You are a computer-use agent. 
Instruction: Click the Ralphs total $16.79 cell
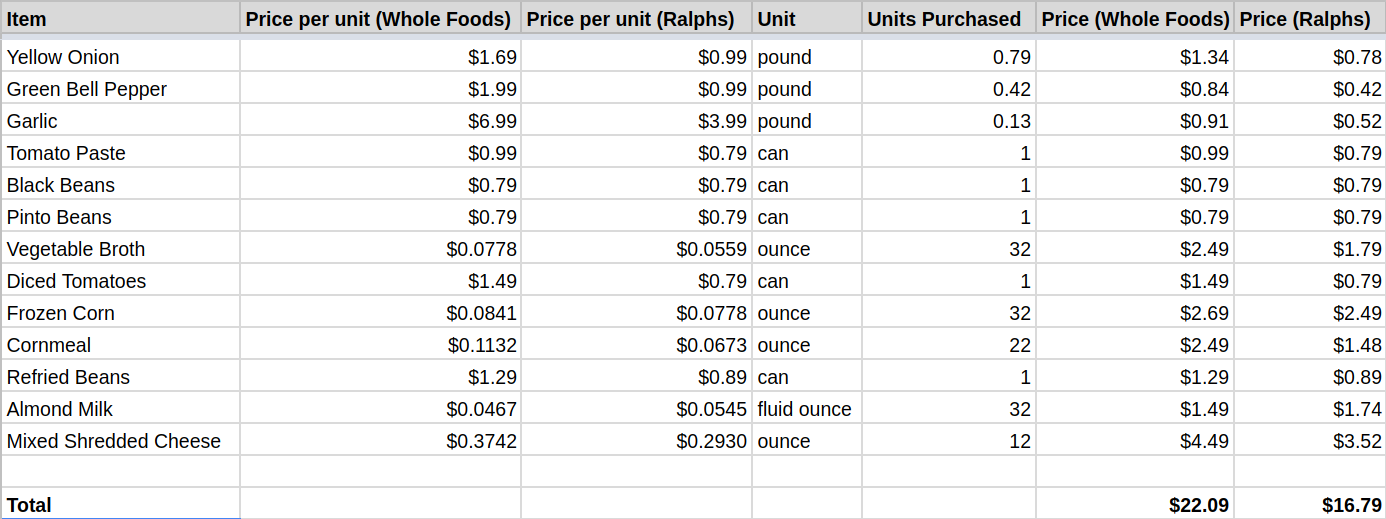1309,505
